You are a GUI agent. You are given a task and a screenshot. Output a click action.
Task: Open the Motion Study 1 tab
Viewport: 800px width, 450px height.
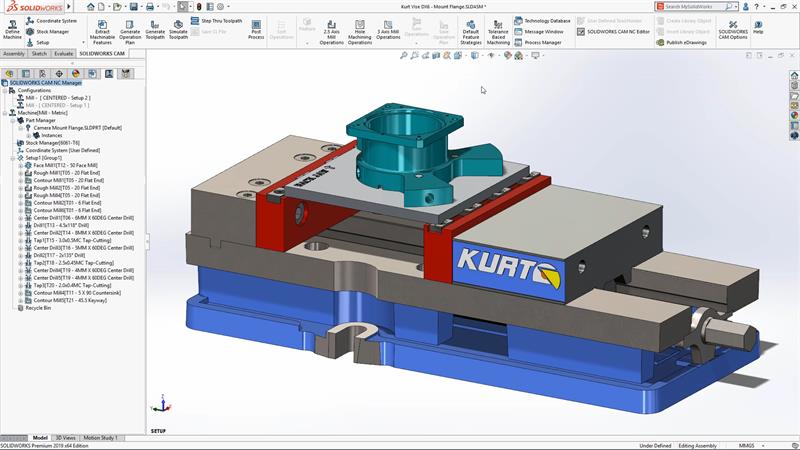click(100, 438)
